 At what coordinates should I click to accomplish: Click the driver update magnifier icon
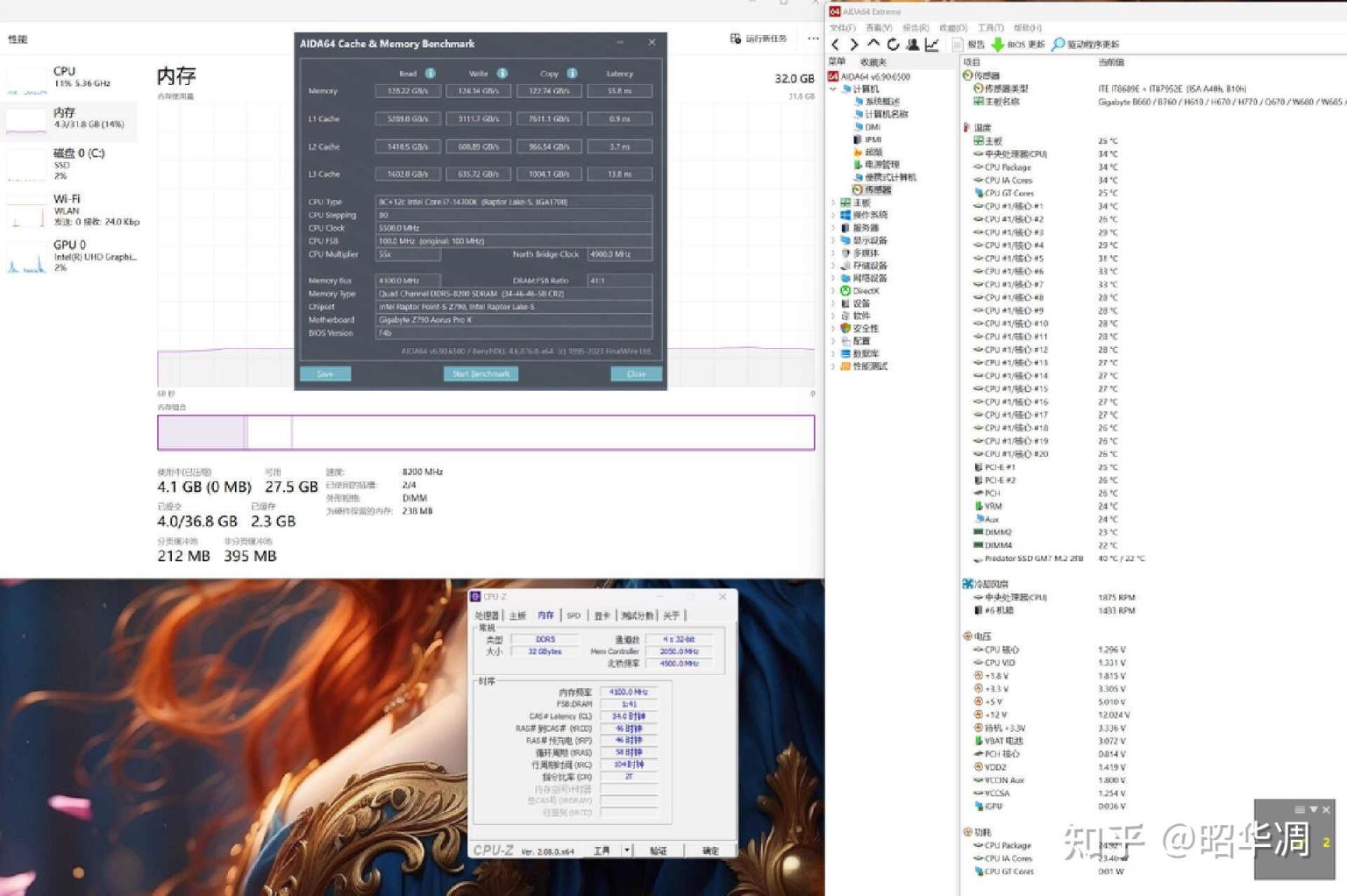tap(1058, 44)
